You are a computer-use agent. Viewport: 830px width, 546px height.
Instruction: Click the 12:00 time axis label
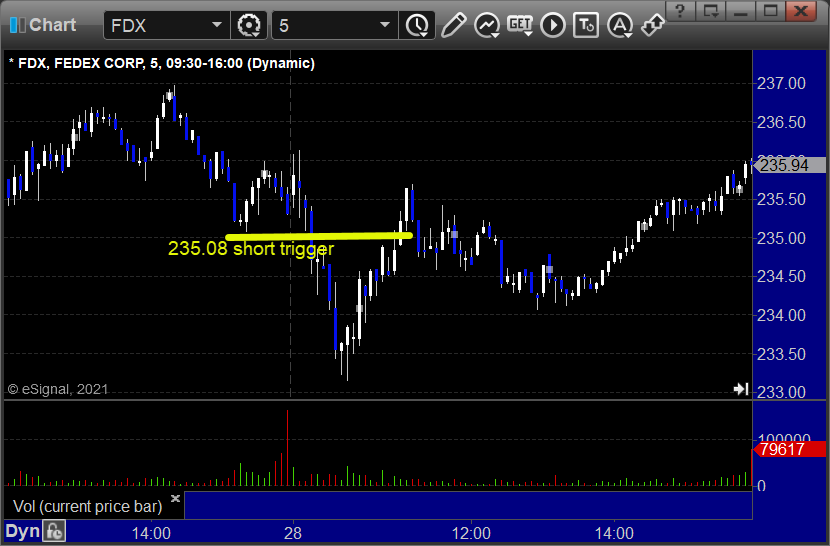pyautogui.click(x=471, y=533)
